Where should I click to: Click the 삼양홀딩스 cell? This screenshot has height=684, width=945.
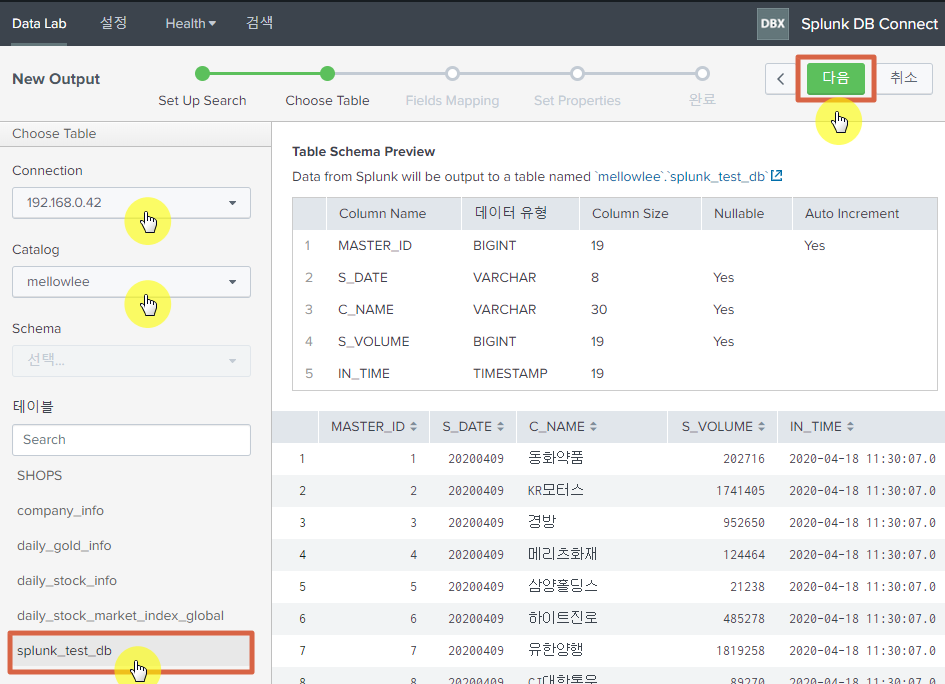point(563,586)
